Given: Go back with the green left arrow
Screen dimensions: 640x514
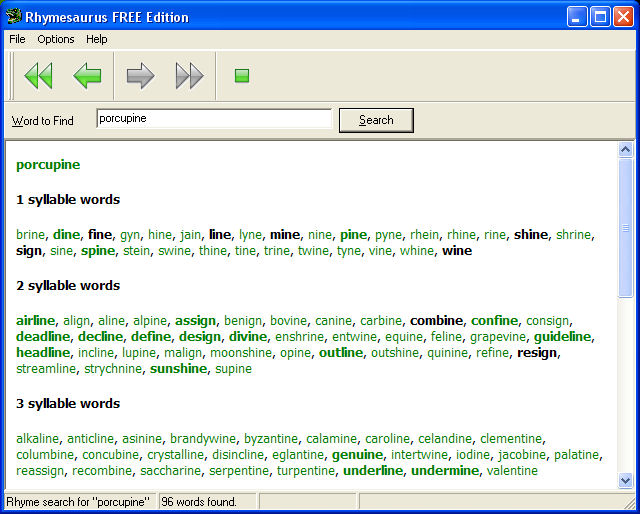Looking at the screenshot, I should pyautogui.click(x=87, y=76).
